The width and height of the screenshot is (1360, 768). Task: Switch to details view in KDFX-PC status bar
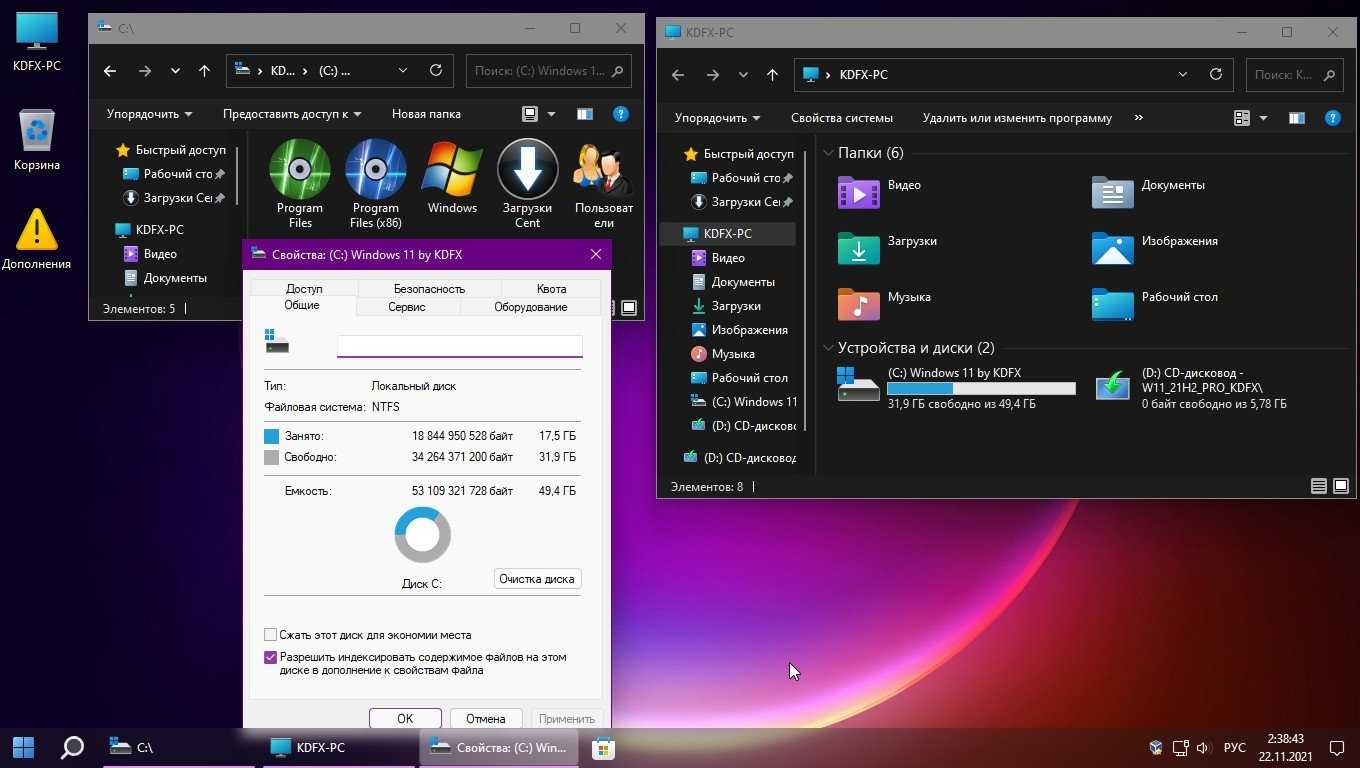tap(1319, 486)
